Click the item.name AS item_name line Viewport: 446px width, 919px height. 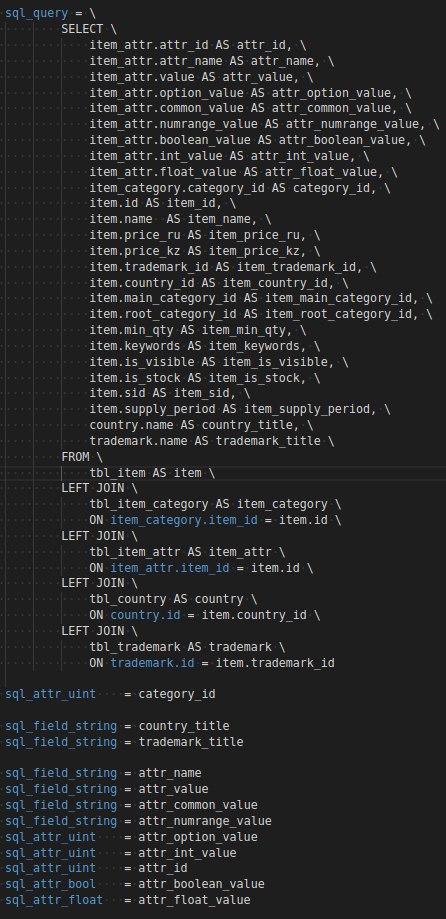[x=180, y=219]
